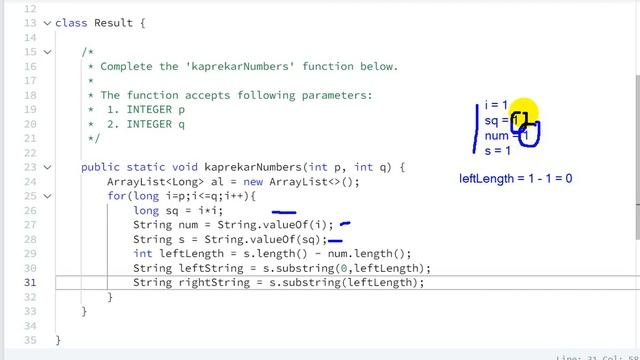Click line number 31 in the gutter
The height and width of the screenshot is (360, 640).
tap(30, 282)
